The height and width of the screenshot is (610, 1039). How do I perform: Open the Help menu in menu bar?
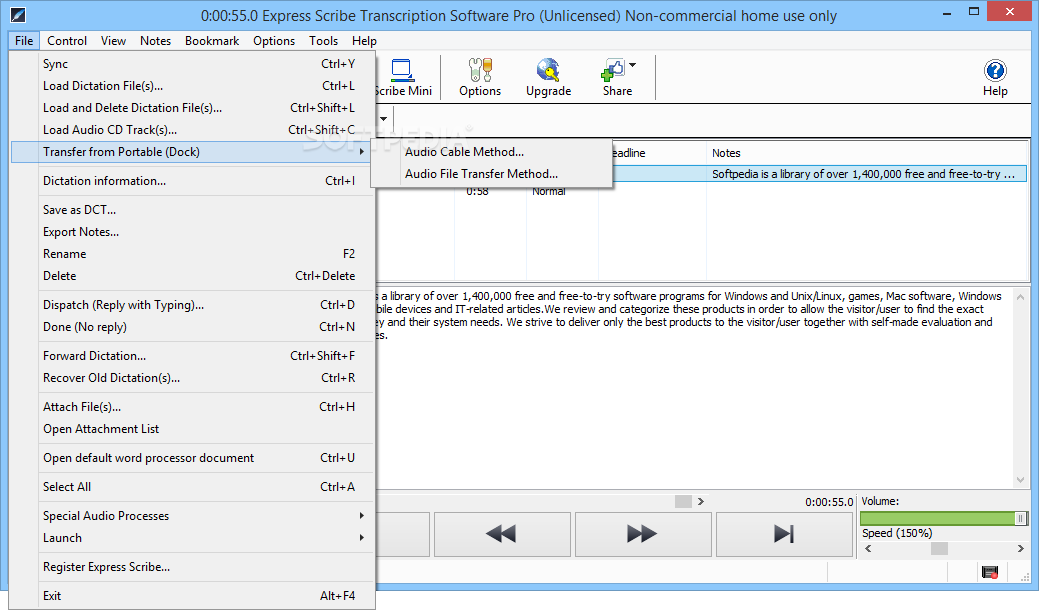coord(364,40)
